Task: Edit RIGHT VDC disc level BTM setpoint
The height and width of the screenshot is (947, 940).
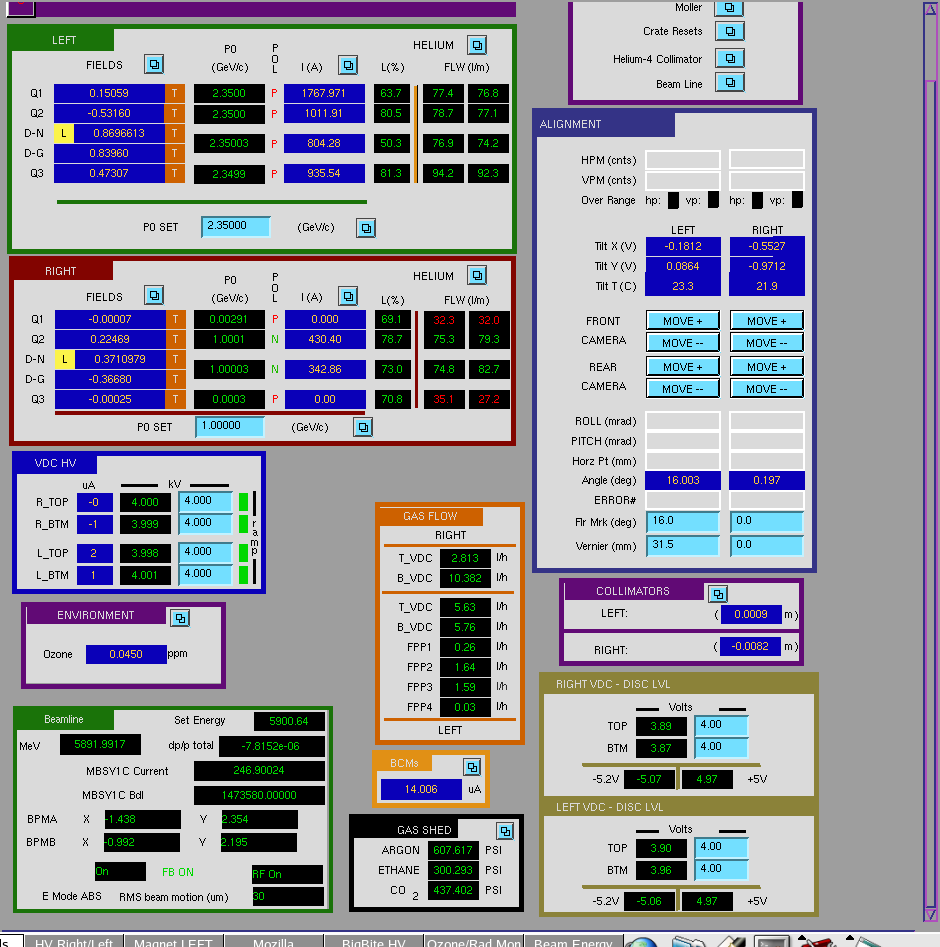Action: click(721, 747)
